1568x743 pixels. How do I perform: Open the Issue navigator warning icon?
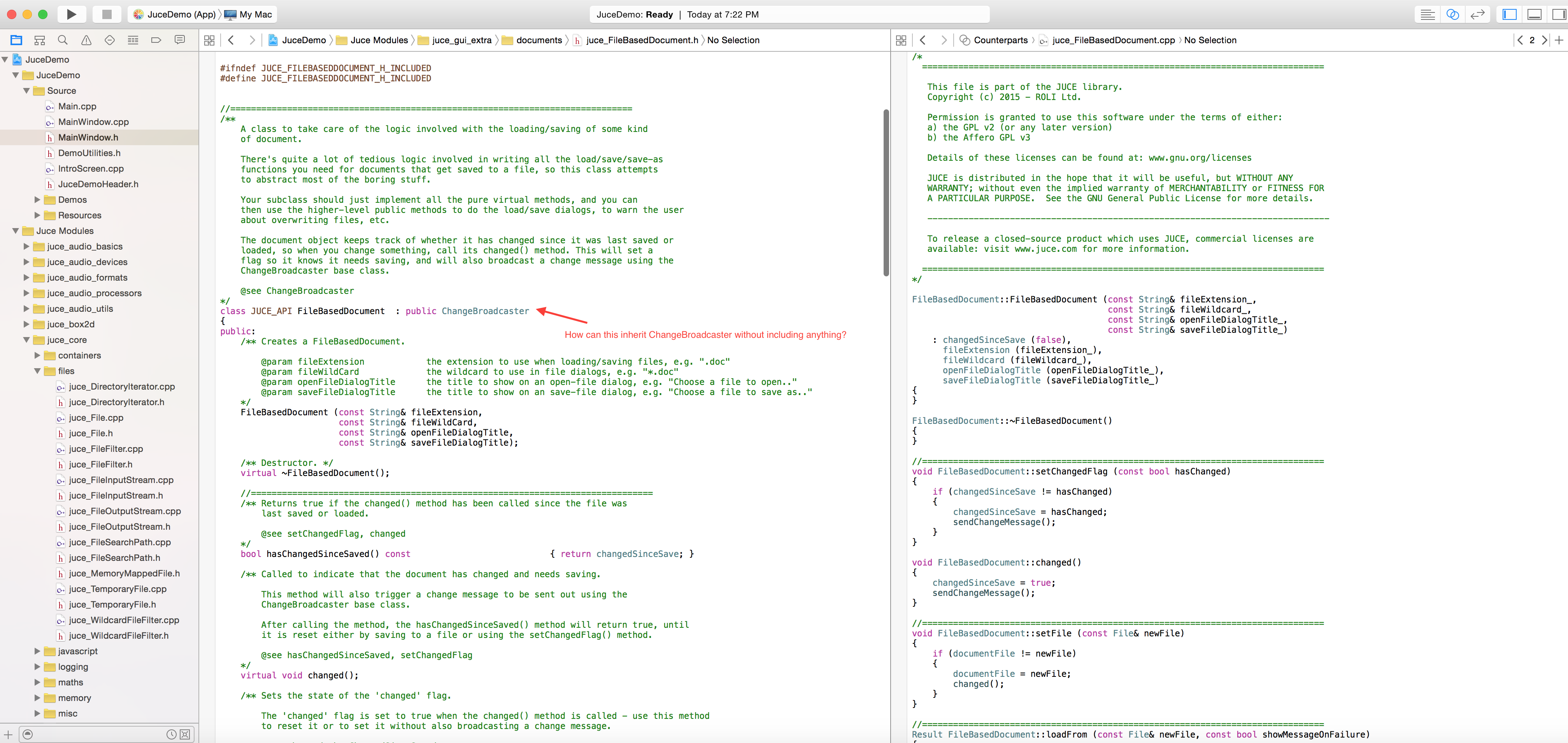click(86, 40)
